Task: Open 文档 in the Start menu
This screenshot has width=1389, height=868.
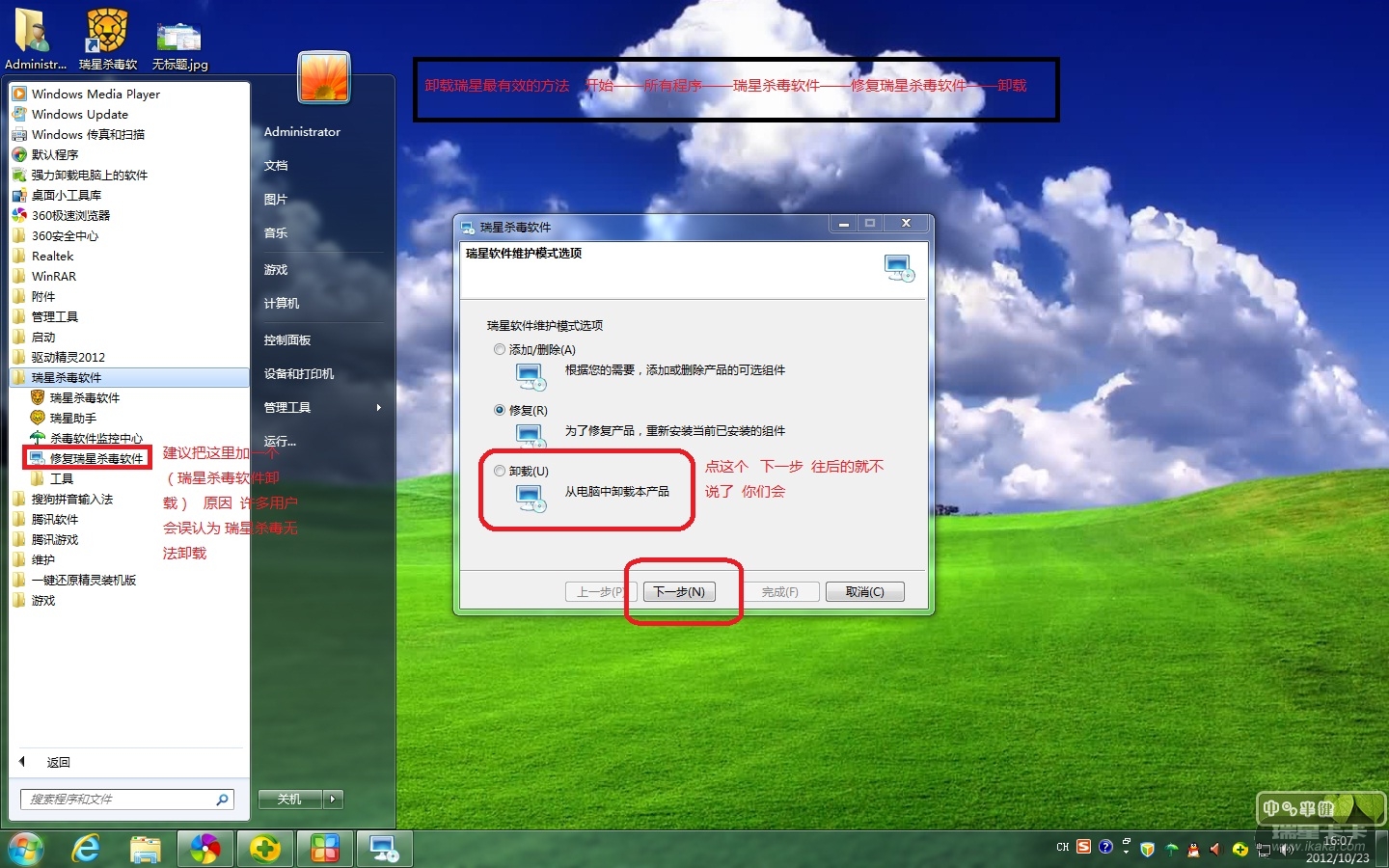Action: (x=276, y=166)
